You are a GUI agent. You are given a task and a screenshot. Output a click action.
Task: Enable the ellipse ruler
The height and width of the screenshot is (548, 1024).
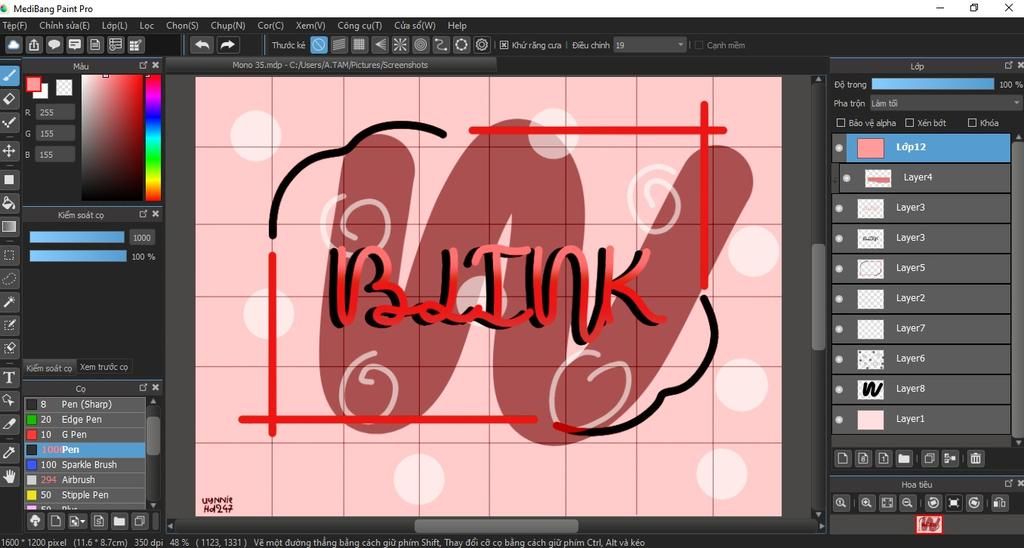tap(462, 44)
